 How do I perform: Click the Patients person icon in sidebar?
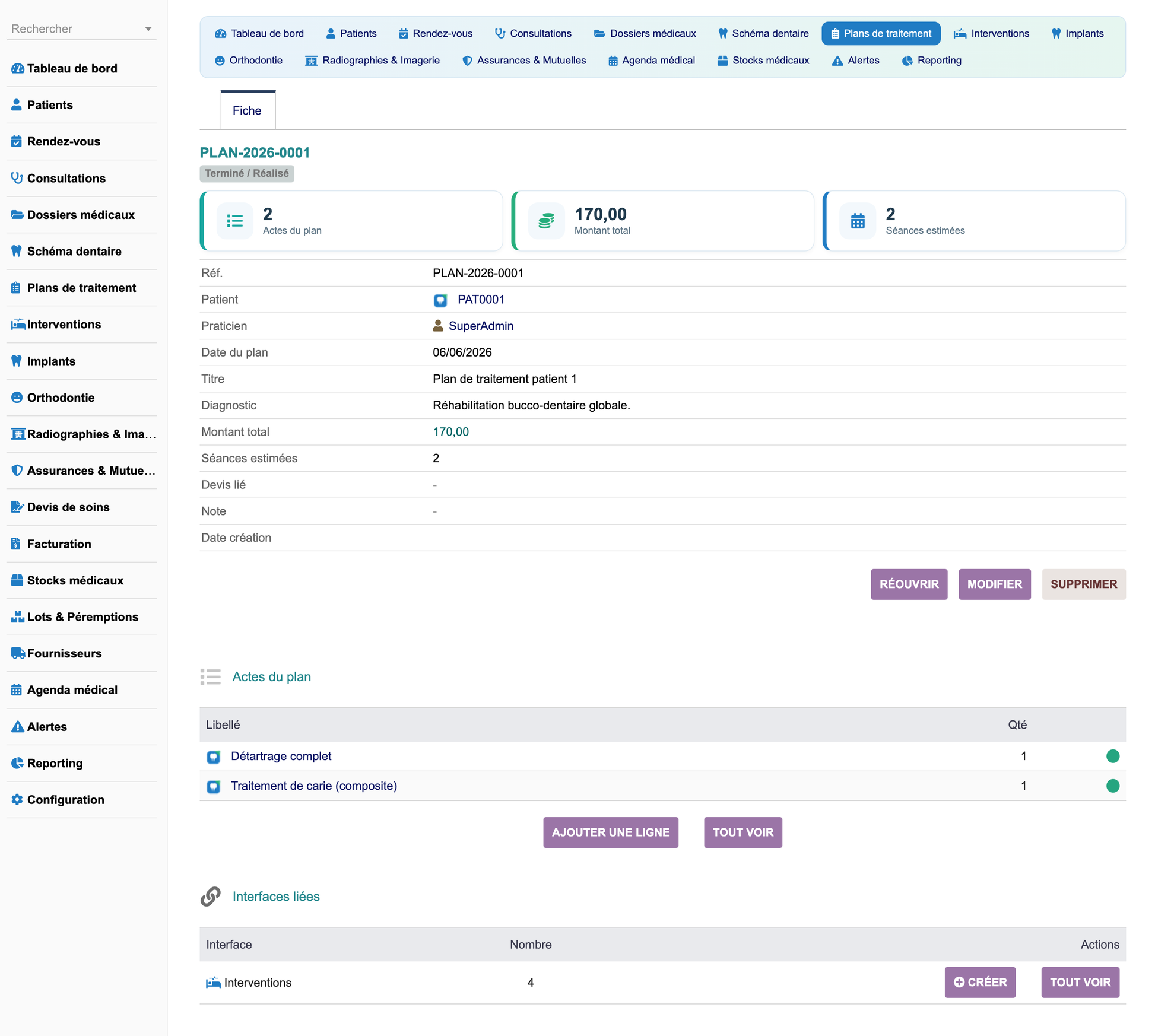point(17,105)
